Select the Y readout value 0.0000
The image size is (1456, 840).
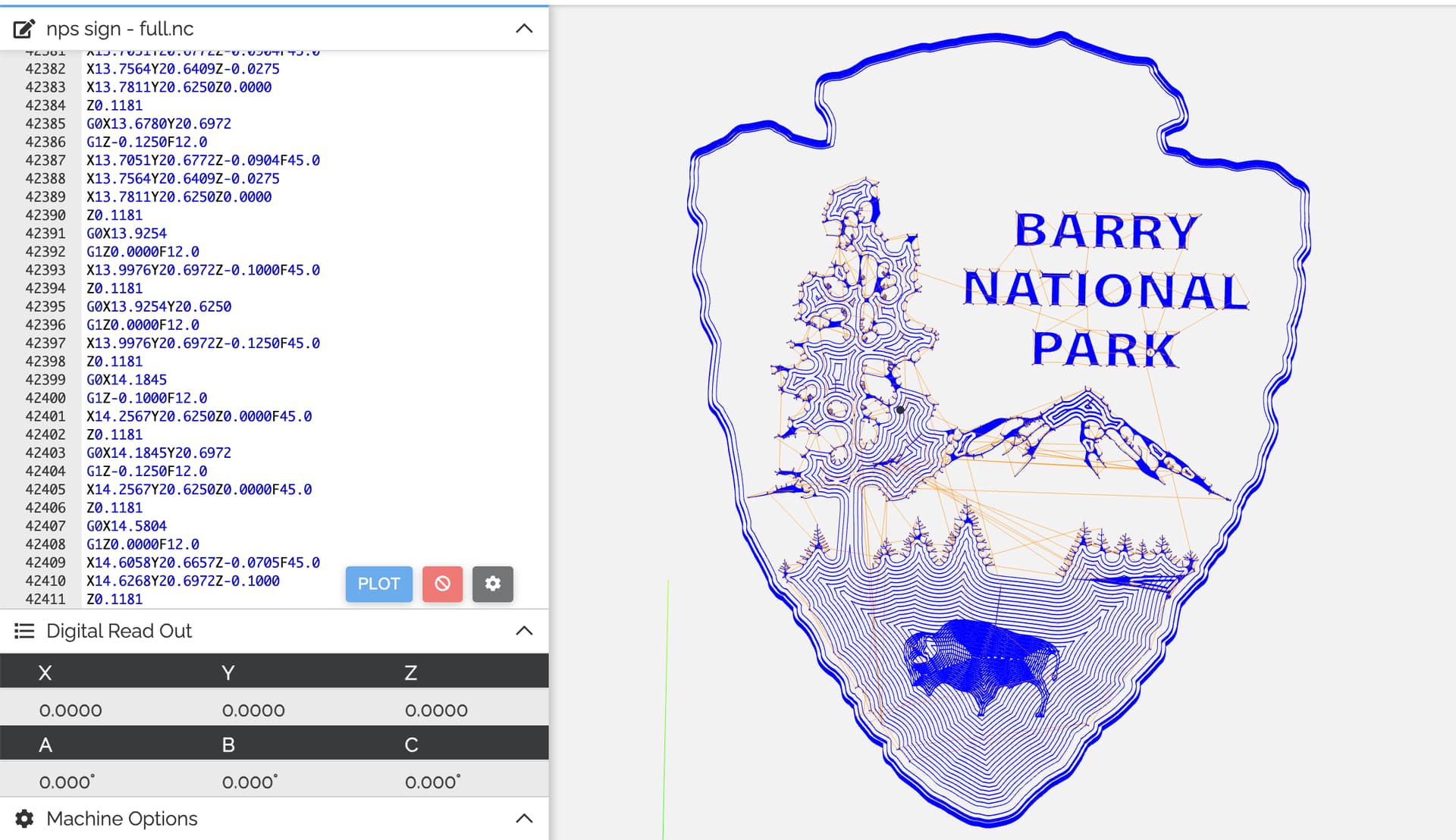253,710
